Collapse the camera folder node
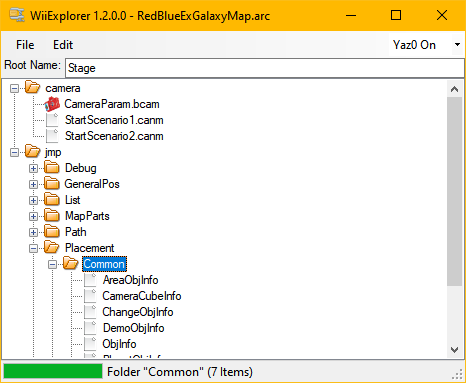 pos(14,88)
